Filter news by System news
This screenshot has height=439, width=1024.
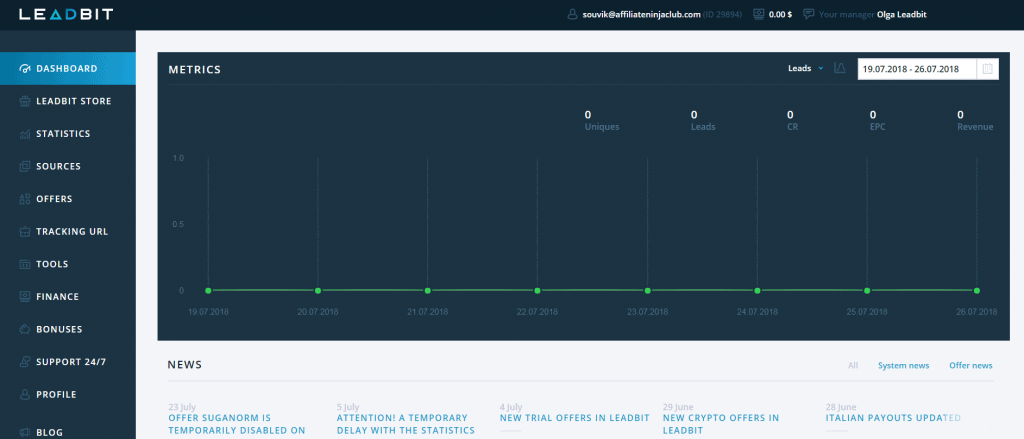click(903, 366)
